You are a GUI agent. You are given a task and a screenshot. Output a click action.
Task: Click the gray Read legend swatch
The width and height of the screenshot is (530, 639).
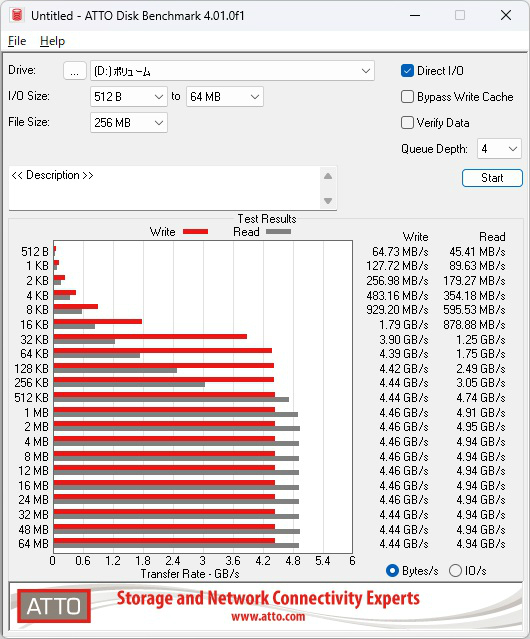[279, 231]
